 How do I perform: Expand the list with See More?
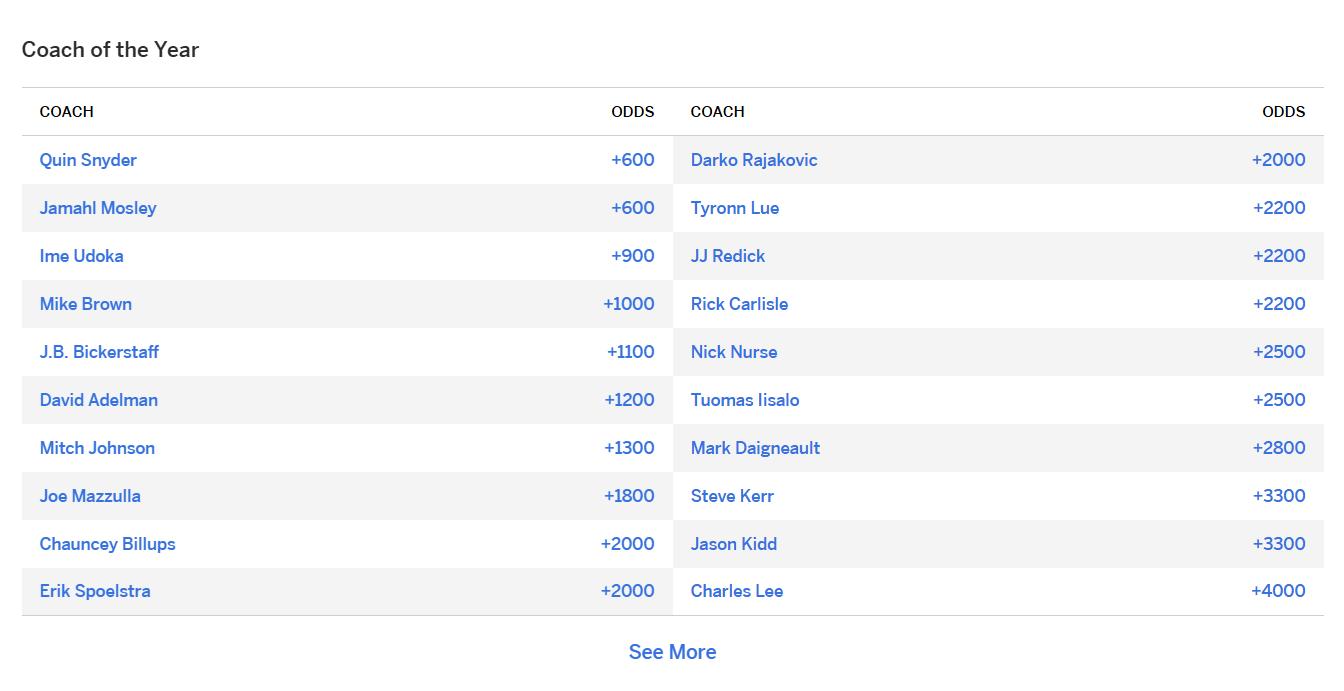(x=672, y=652)
